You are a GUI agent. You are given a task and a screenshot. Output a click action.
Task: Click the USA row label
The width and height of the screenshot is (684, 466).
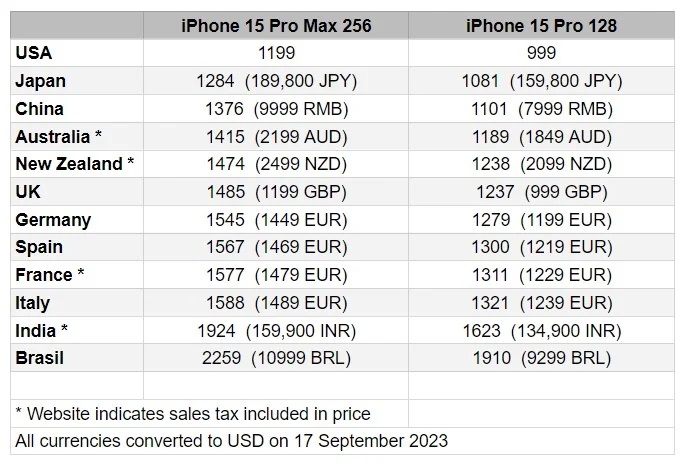tap(34, 53)
